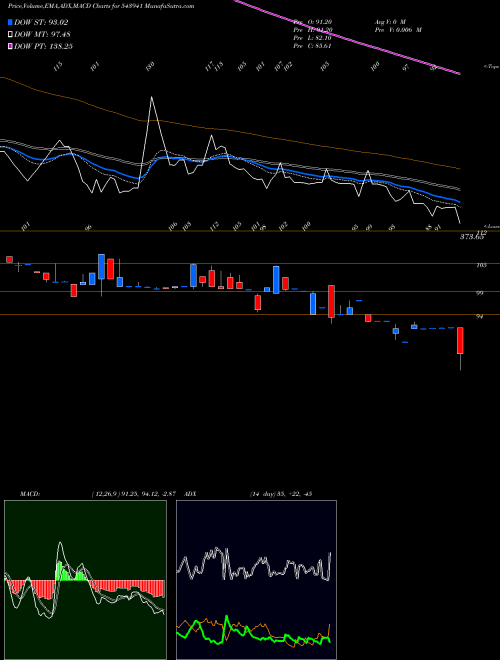Select the 'DOW MT: 97.48' legend label
Viewport: 500px width, 660px height.
(x=41, y=35)
